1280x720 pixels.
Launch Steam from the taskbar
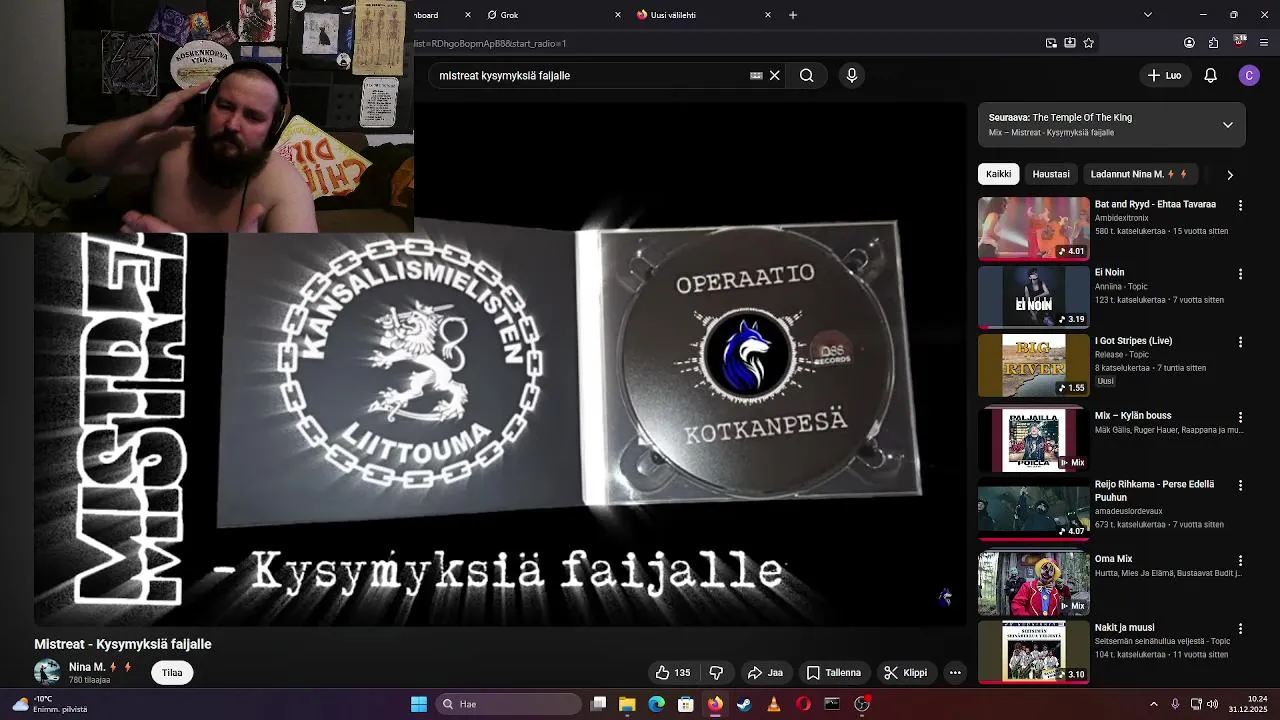click(x=744, y=704)
